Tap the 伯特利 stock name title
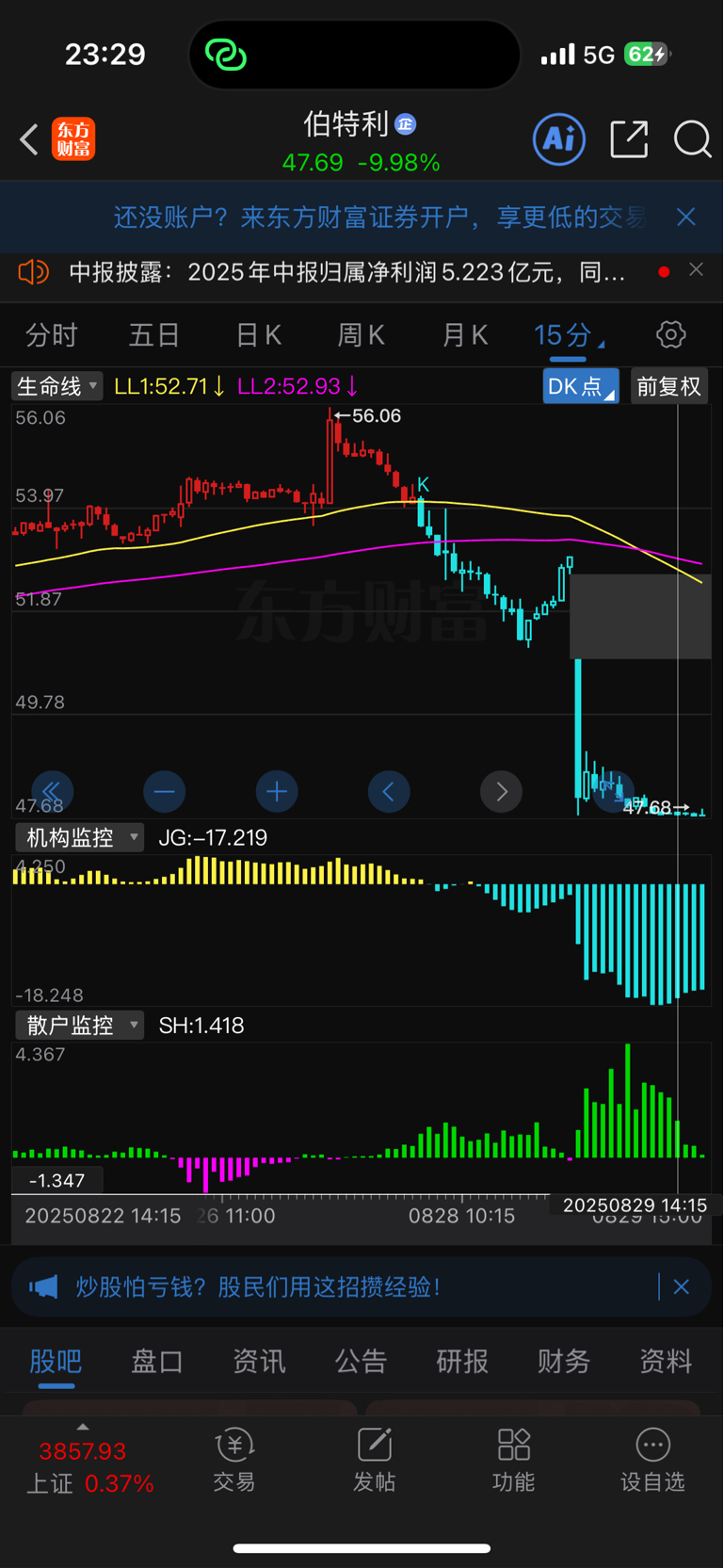 pyautogui.click(x=346, y=123)
